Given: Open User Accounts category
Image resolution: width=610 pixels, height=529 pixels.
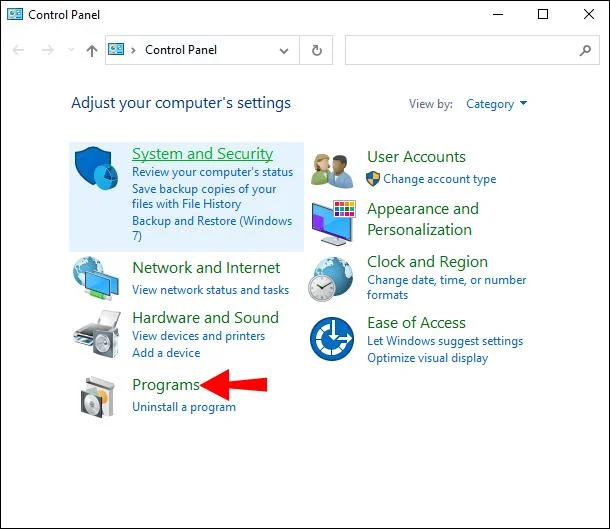Looking at the screenshot, I should click(x=416, y=157).
